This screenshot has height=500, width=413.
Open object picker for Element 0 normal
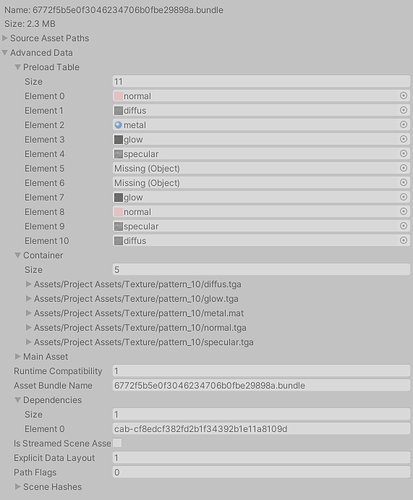click(403, 96)
